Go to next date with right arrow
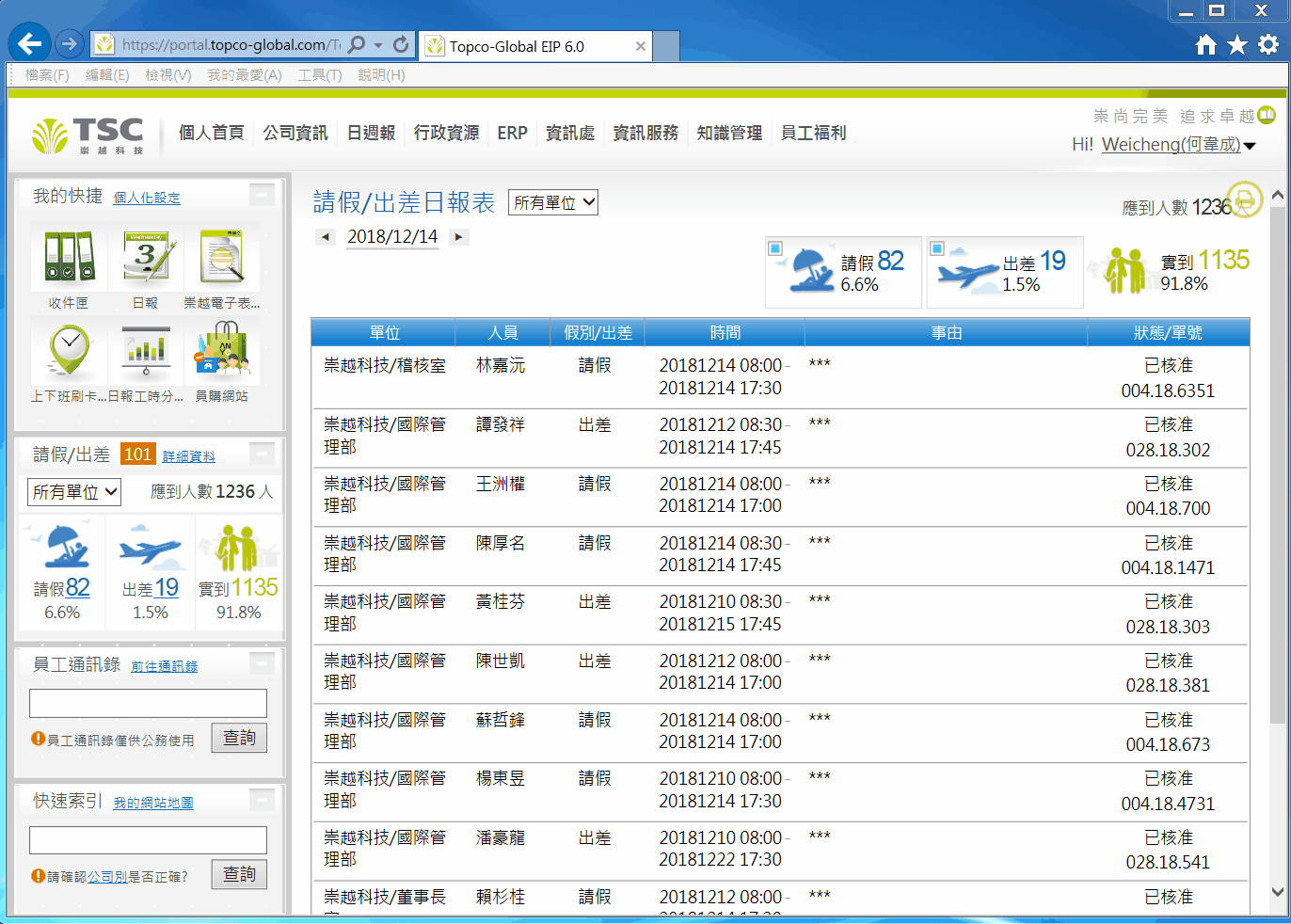This screenshot has width=1291, height=924. tap(458, 237)
